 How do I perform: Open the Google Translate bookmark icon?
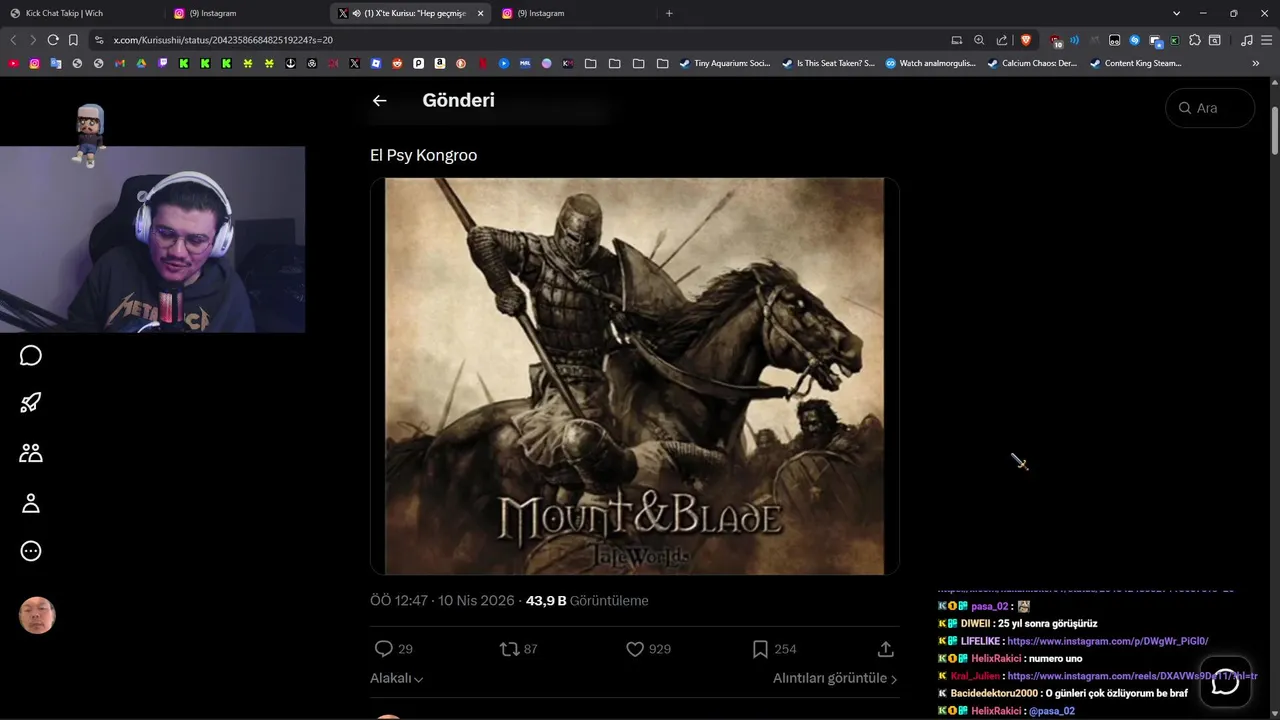pos(55,63)
